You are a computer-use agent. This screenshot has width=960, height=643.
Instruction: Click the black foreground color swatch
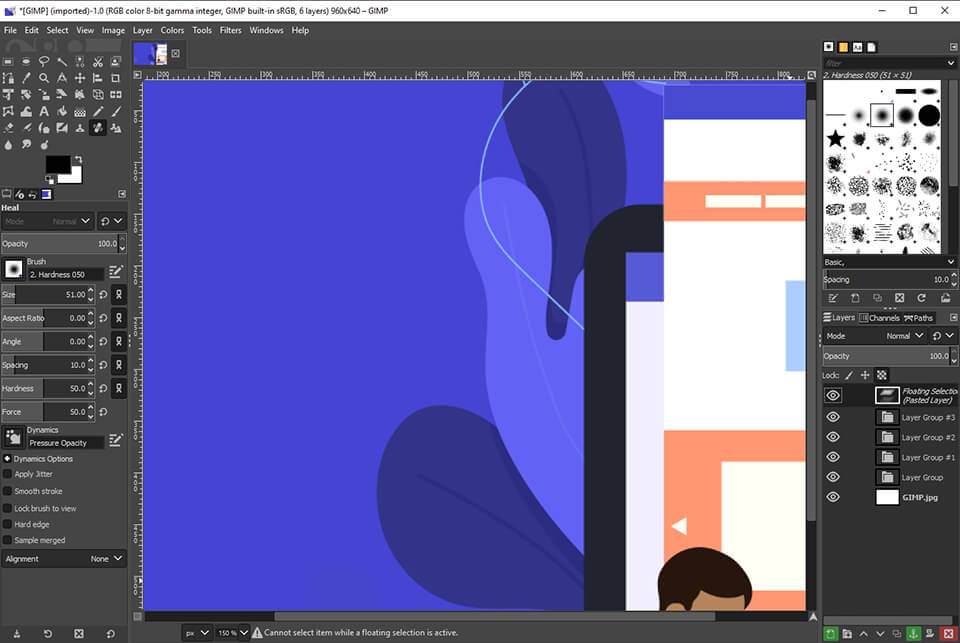click(58, 165)
